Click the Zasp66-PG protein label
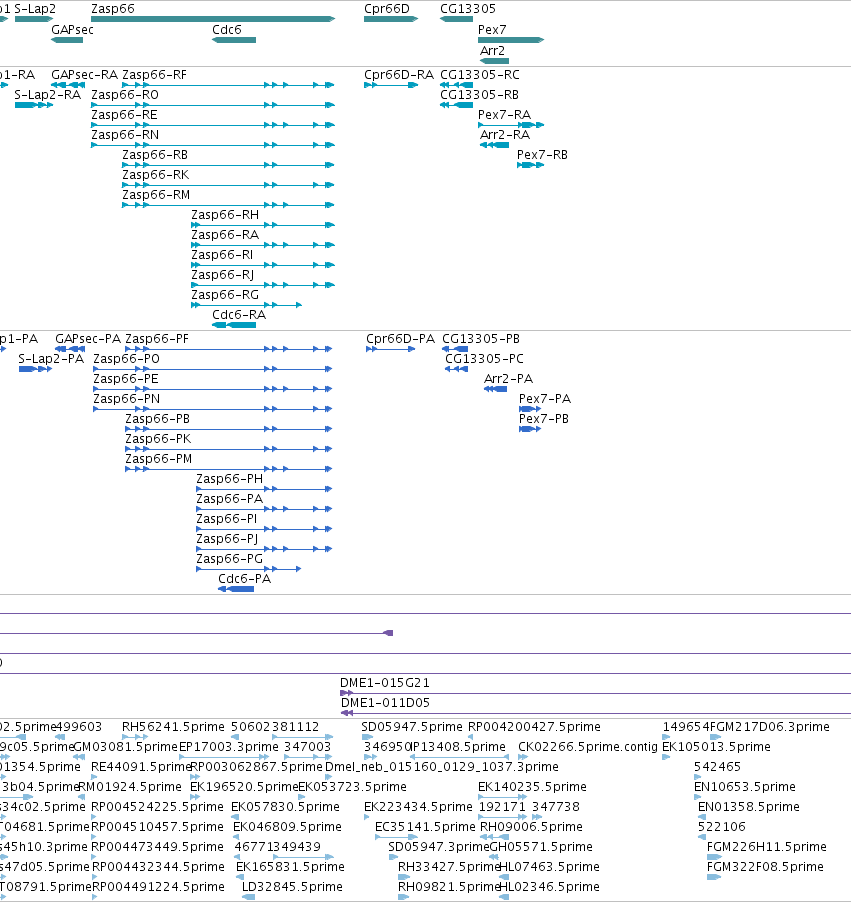This screenshot has width=851, height=902. click(230, 559)
